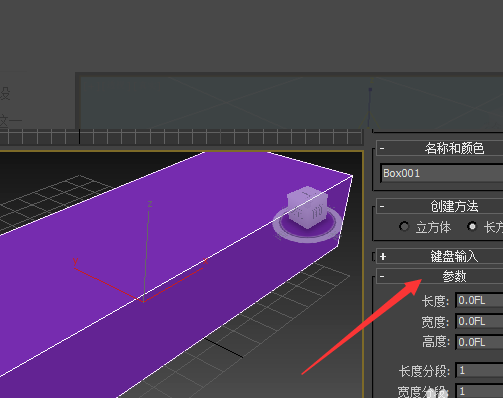Click the ViewCube in the viewport
This screenshot has width=503, height=398.
click(307, 207)
